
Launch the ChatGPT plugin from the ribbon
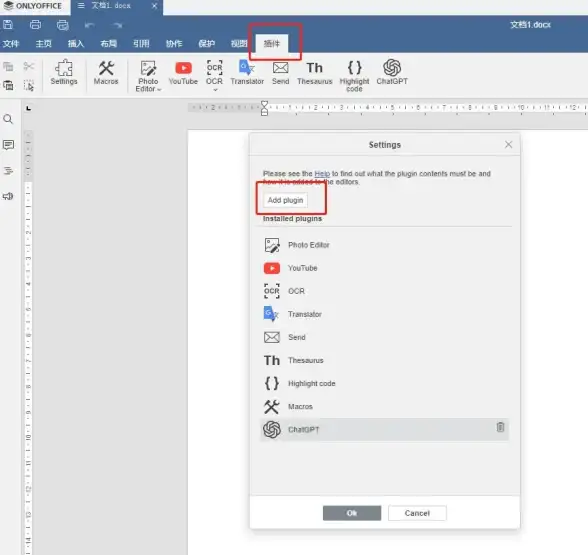392,72
